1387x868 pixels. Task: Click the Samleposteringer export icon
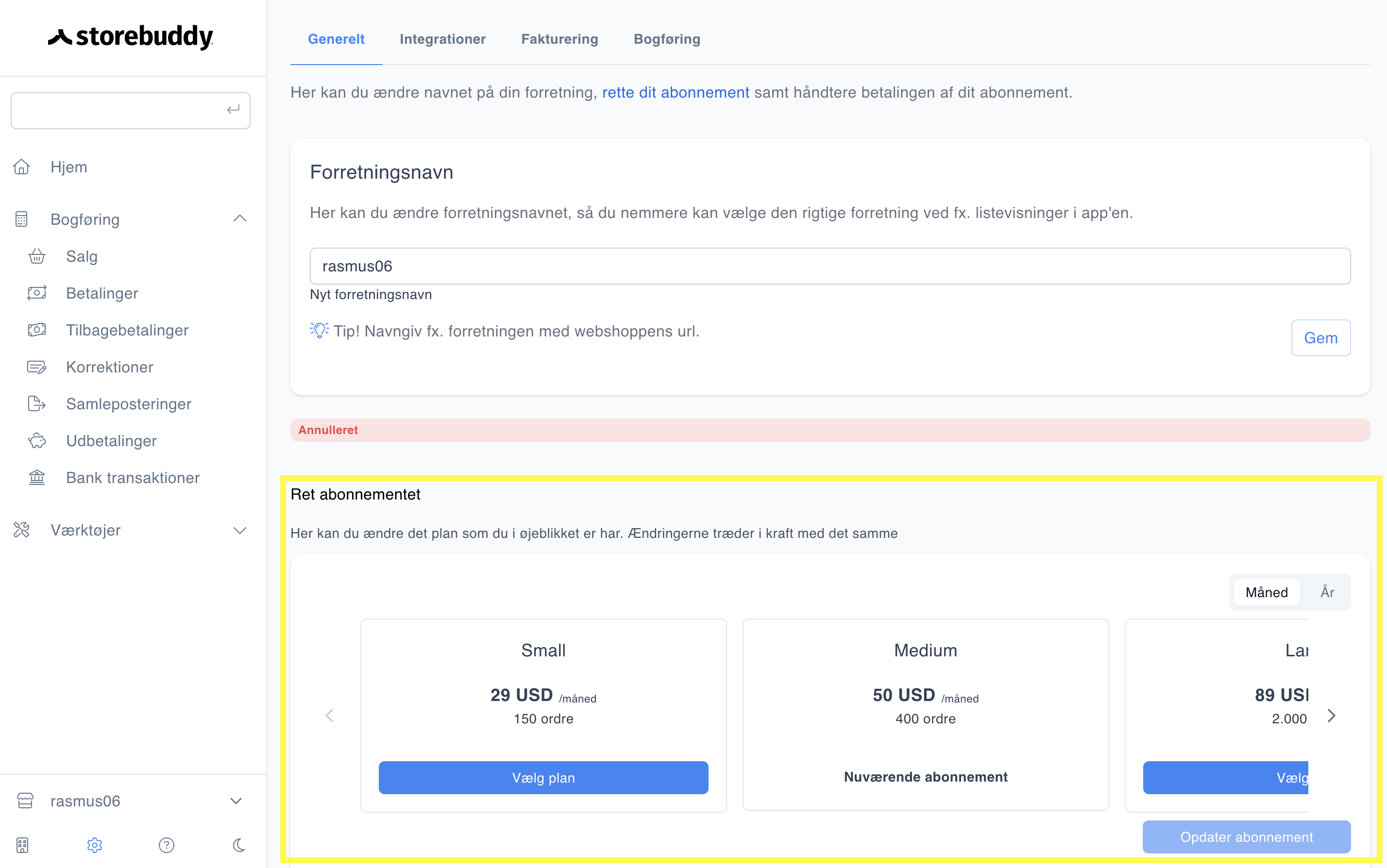click(37, 403)
